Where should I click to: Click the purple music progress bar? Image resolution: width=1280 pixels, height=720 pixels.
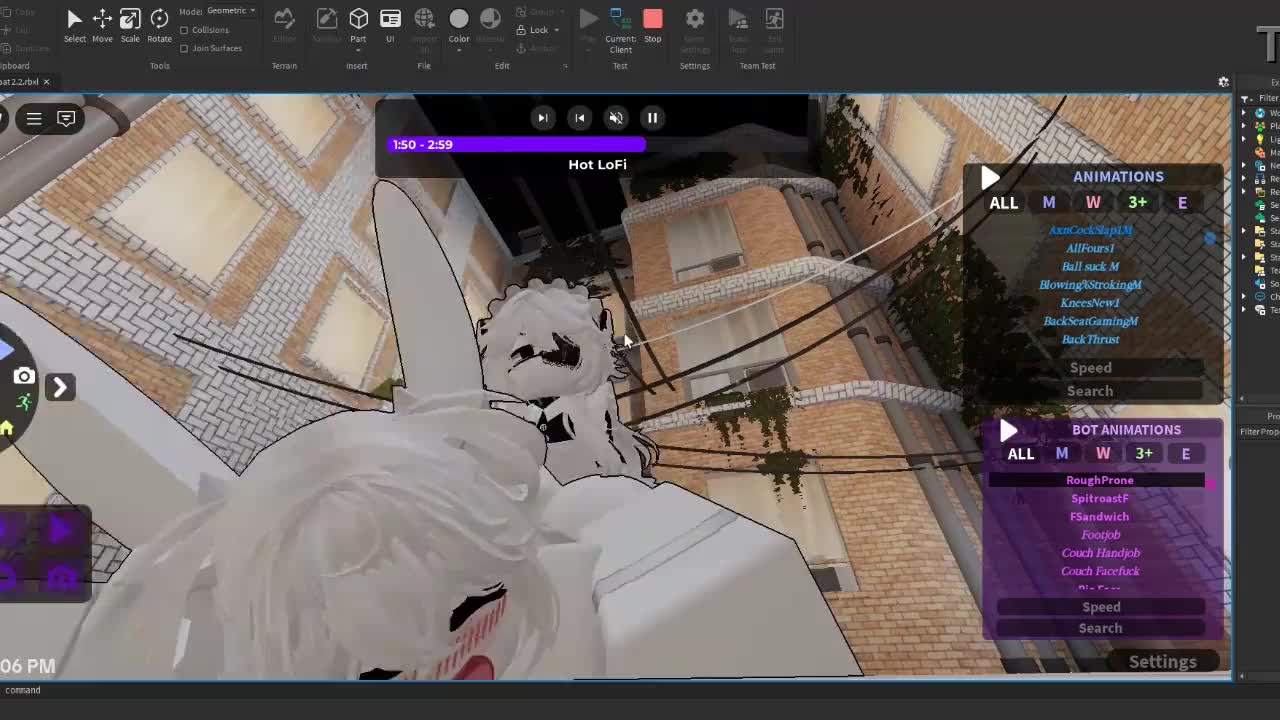point(517,145)
